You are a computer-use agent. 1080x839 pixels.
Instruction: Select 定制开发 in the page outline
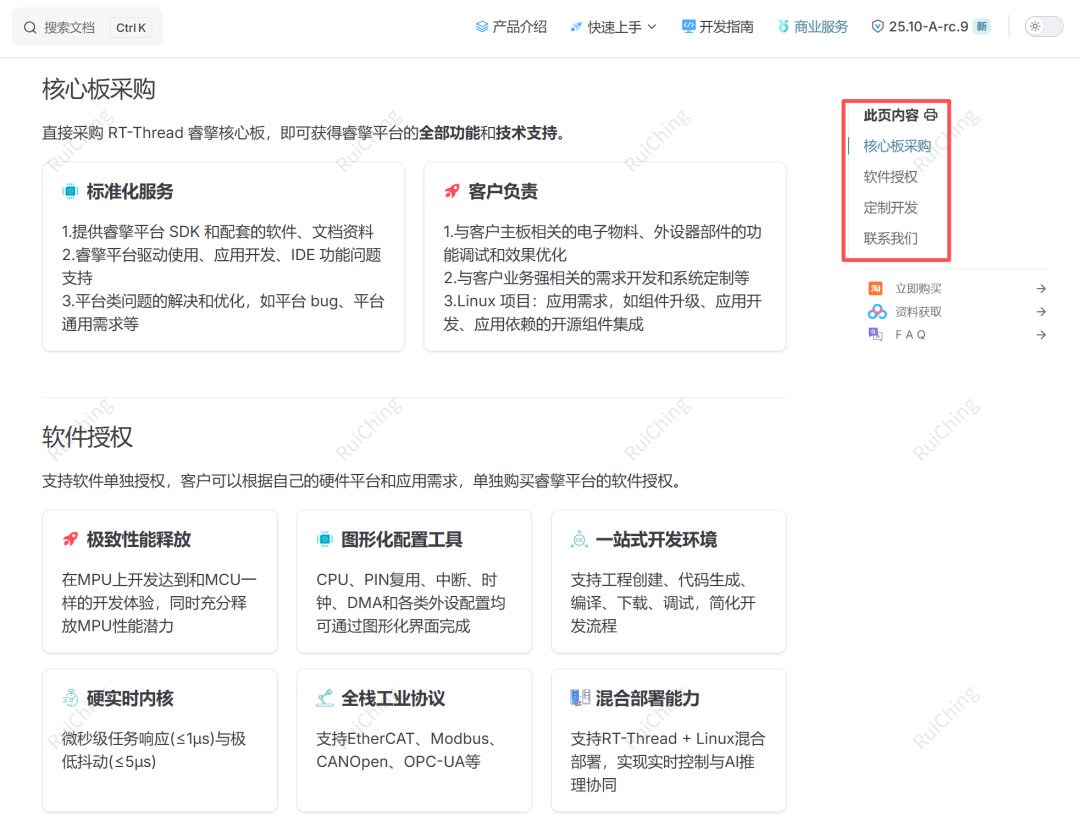tap(891, 208)
